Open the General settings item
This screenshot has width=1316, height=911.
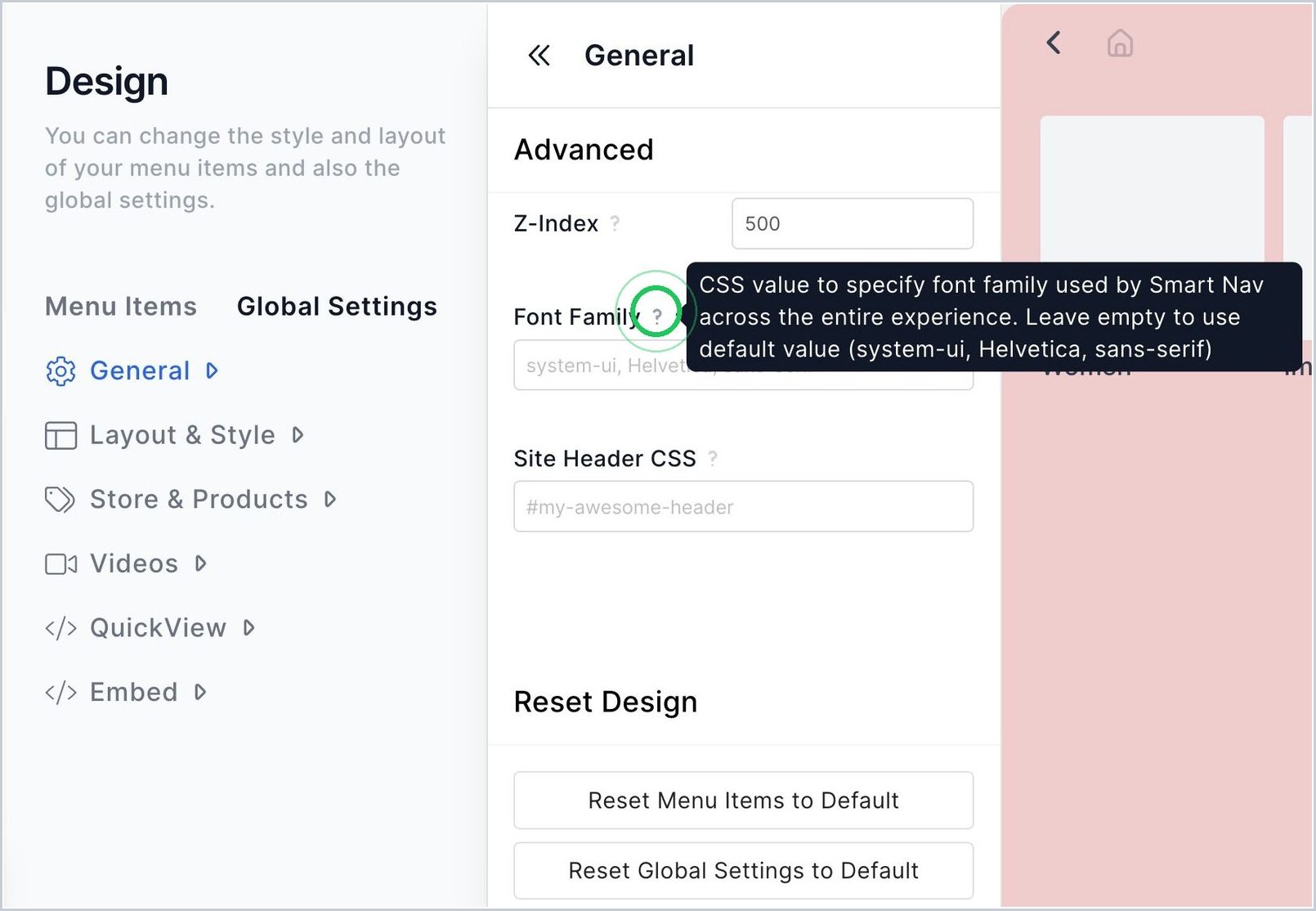[140, 371]
